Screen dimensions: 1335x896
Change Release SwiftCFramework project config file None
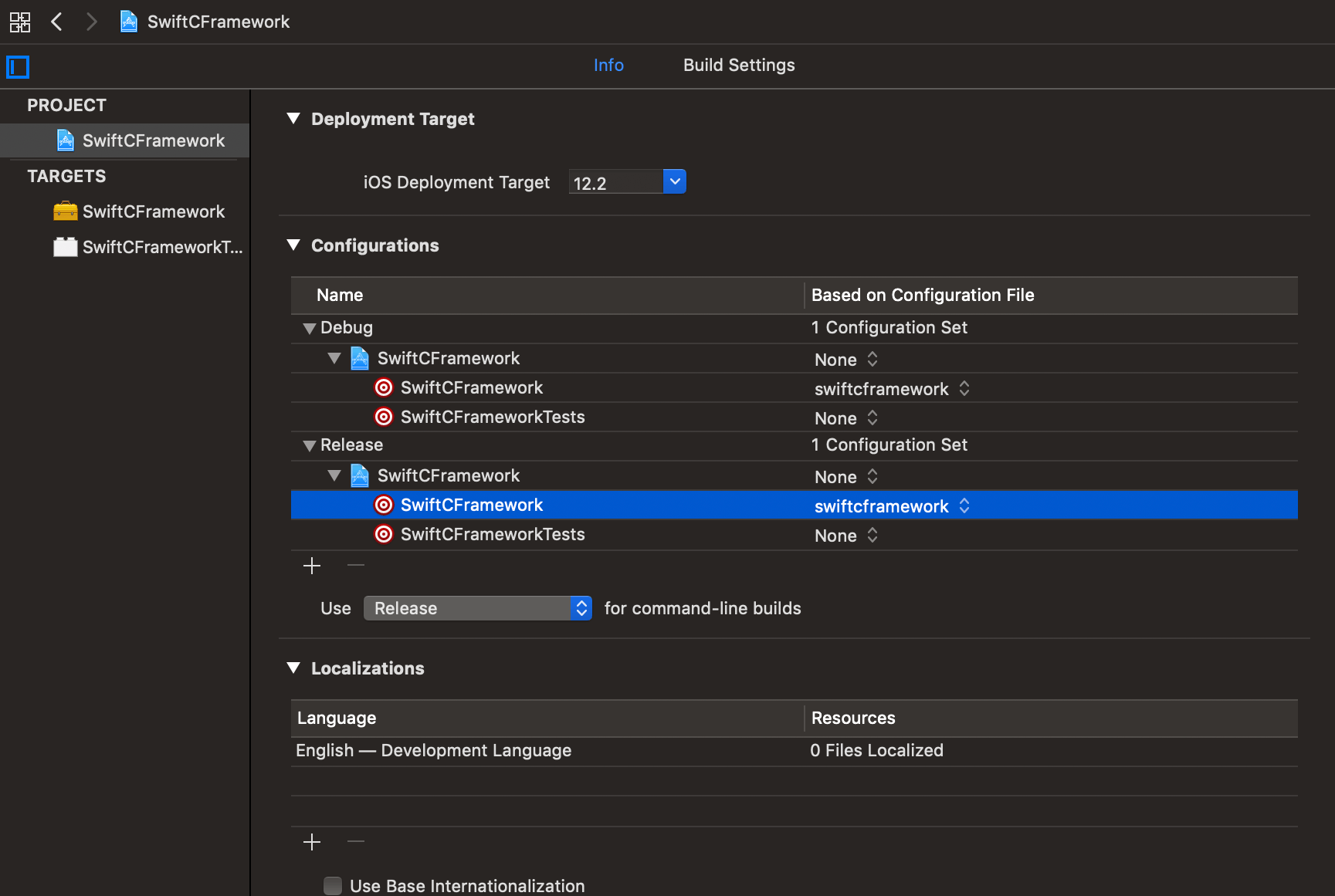(x=846, y=477)
